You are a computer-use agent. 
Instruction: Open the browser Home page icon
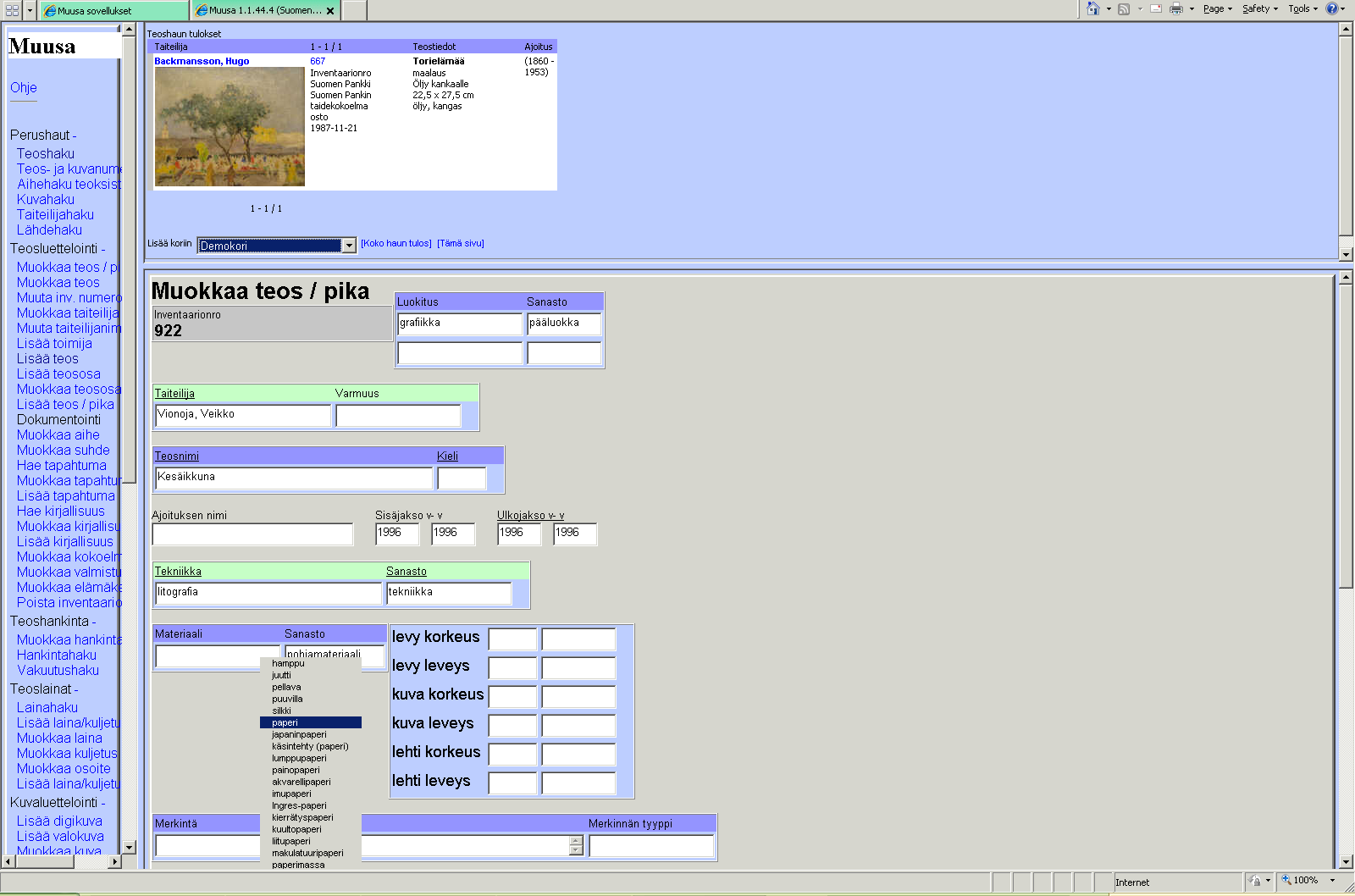tap(1093, 8)
